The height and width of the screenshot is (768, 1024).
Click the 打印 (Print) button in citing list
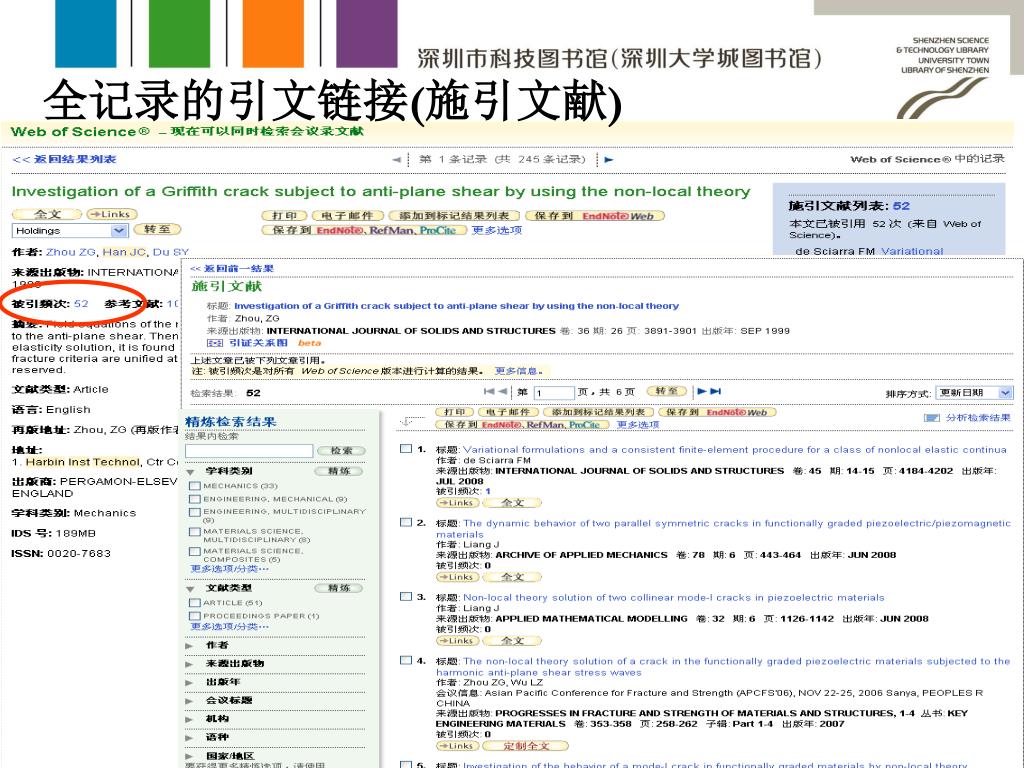pyautogui.click(x=456, y=412)
